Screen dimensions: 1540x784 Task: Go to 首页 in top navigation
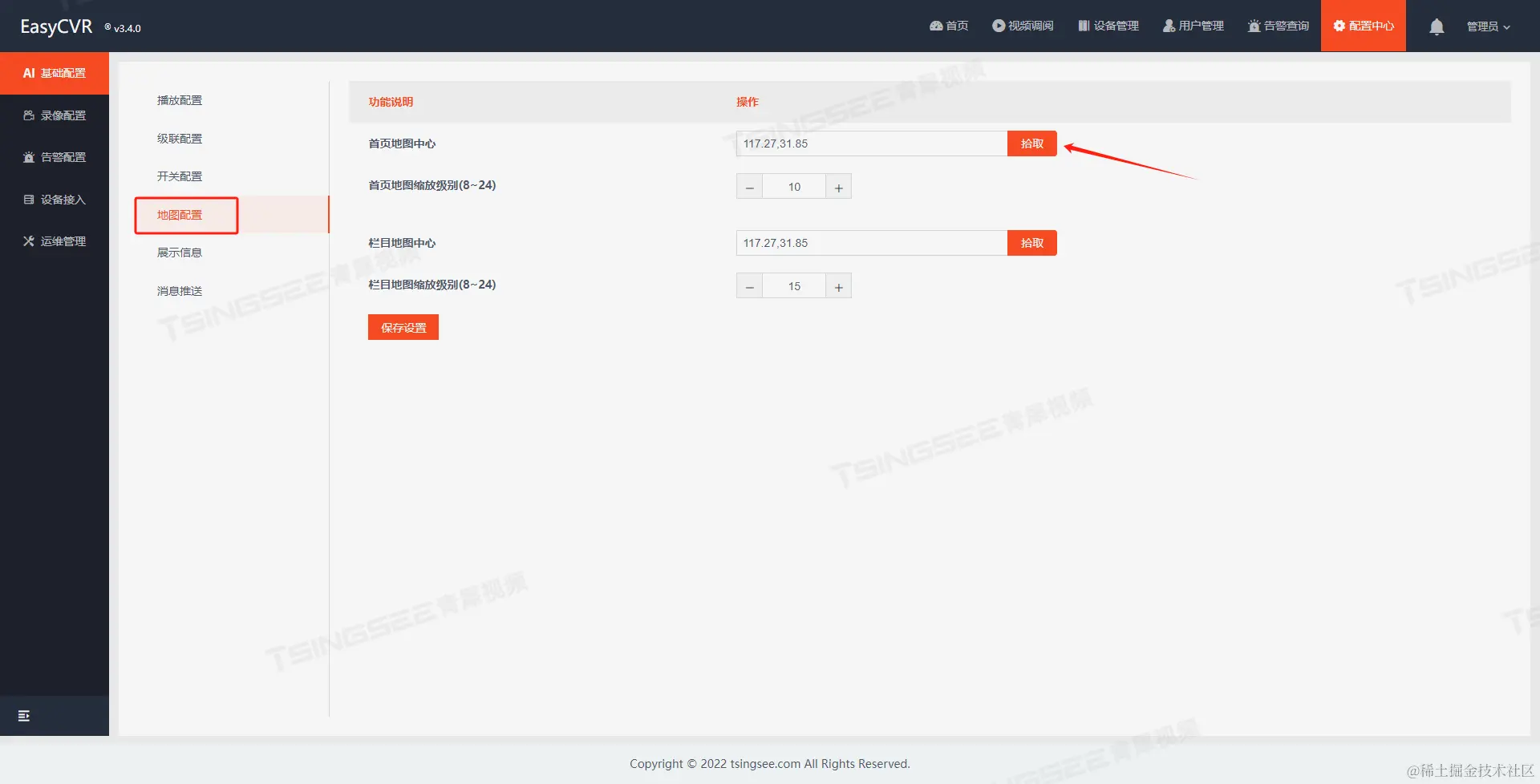(949, 26)
